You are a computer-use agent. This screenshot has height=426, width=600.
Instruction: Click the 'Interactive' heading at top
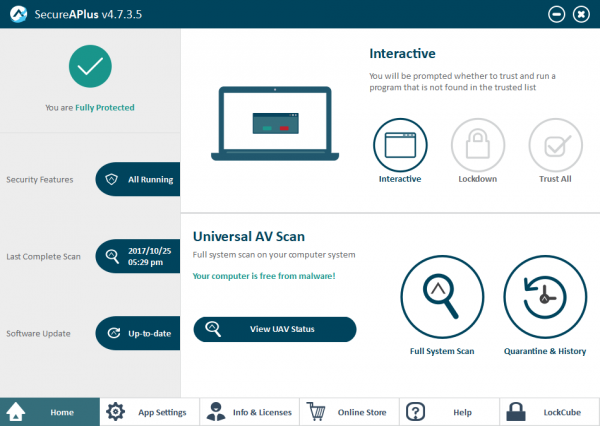click(402, 53)
